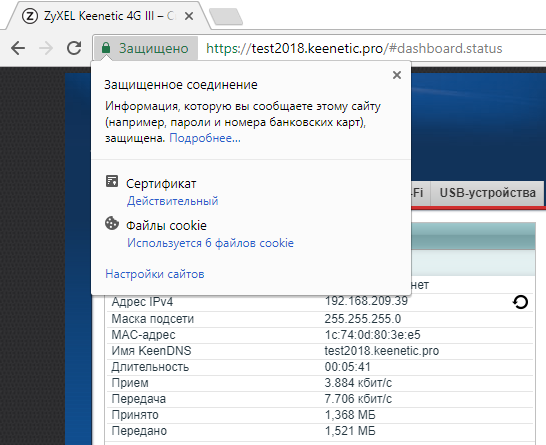Click the Передано label
The width and height of the screenshot is (546, 445).
point(139,431)
